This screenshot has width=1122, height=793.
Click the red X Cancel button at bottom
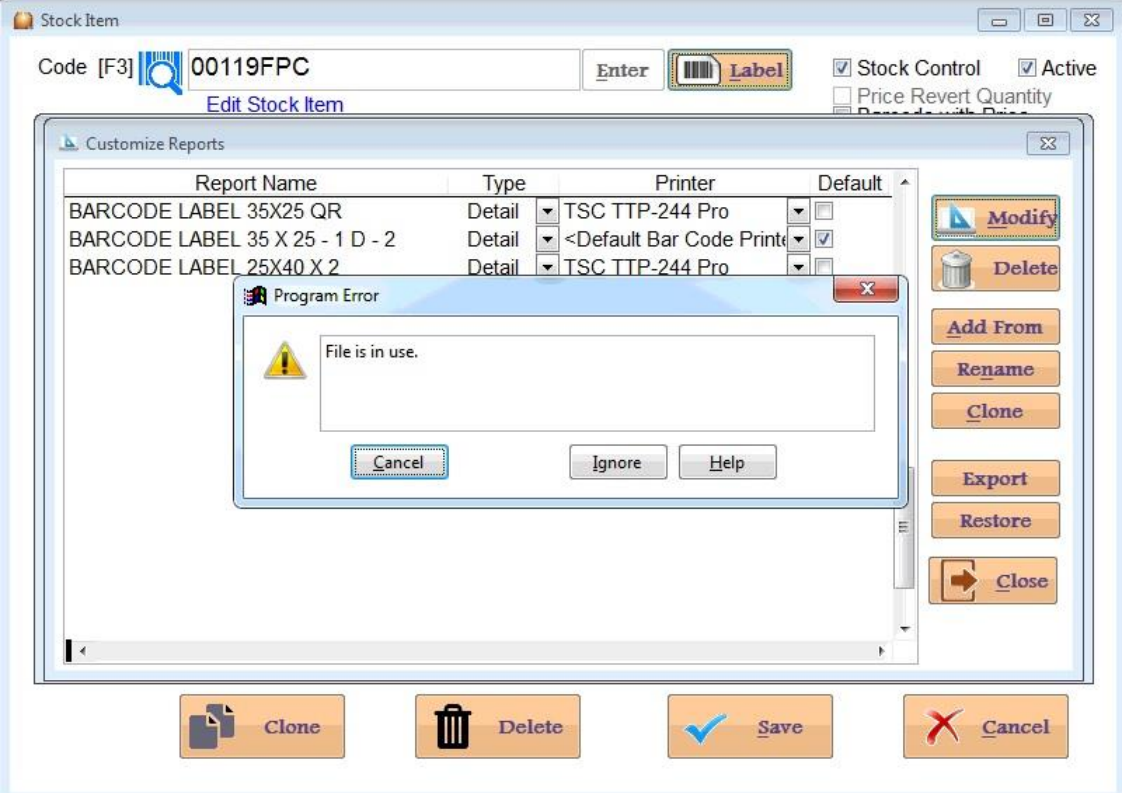[985, 727]
